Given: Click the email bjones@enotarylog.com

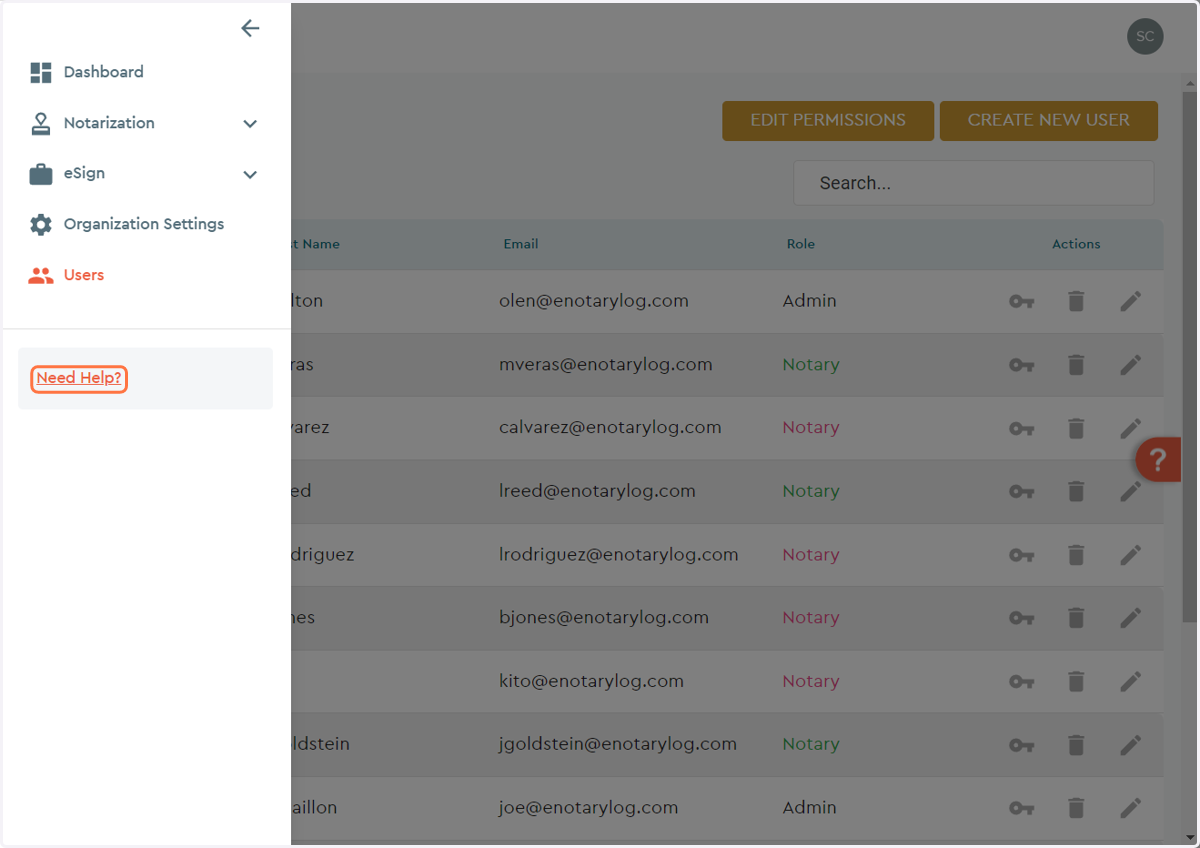Looking at the screenshot, I should [x=604, y=618].
